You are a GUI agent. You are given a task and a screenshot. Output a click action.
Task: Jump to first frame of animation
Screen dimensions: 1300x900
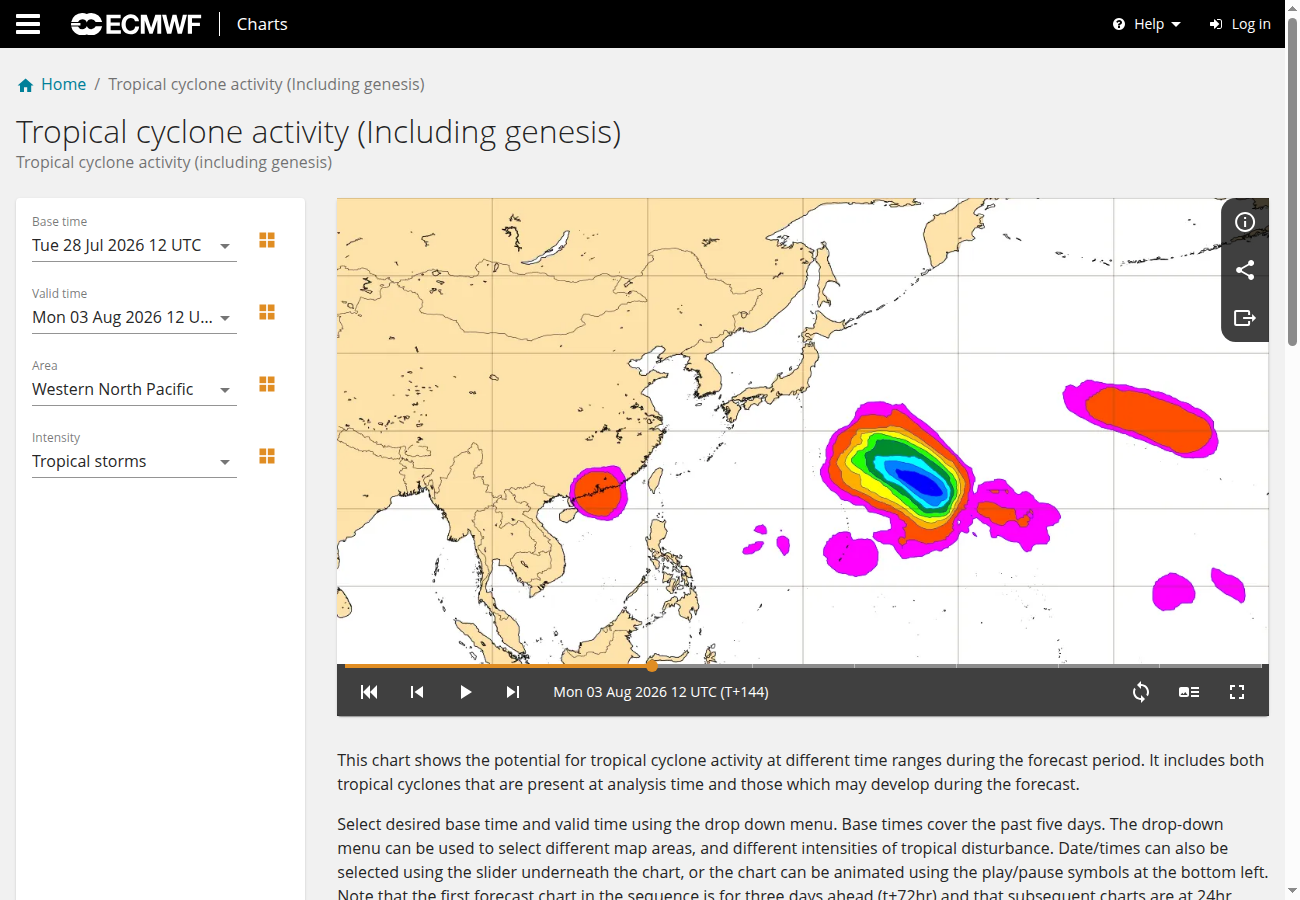[x=369, y=692]
